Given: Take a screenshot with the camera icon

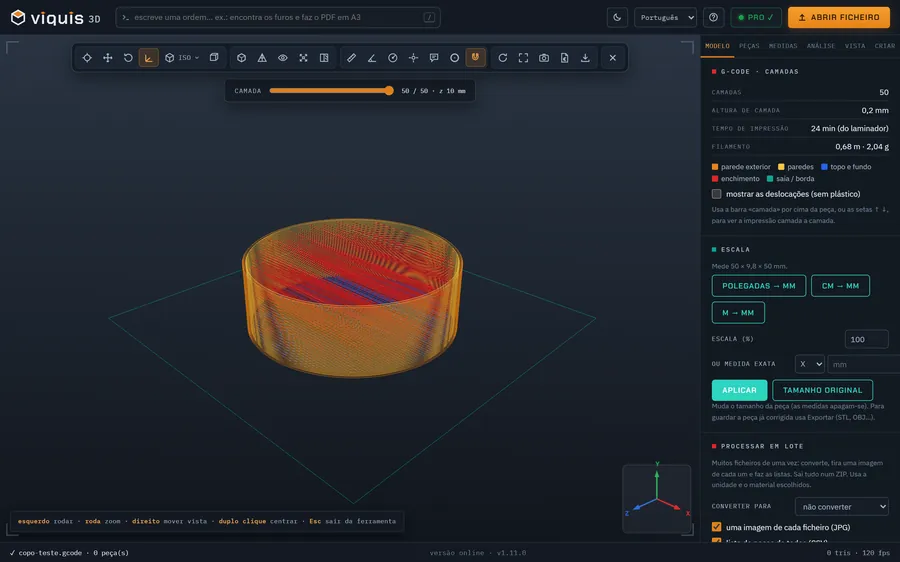Looking at the screenshot, I should (544, 57).
